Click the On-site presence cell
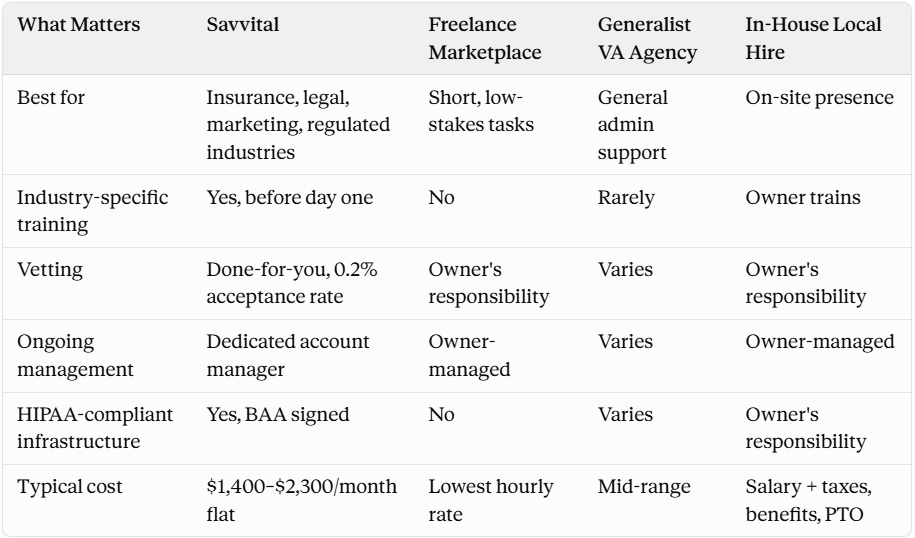Viewport: 915px width, 538px height. click(819, 97)
